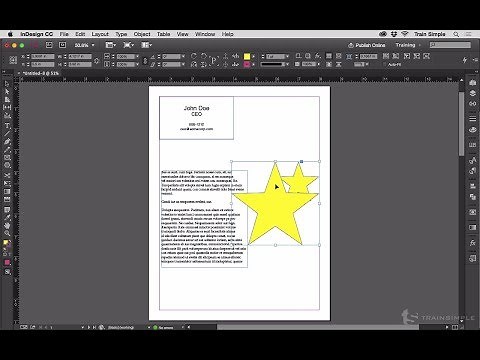Select the Direct Selection tool
Screen dimensions: 480x360
7,92
